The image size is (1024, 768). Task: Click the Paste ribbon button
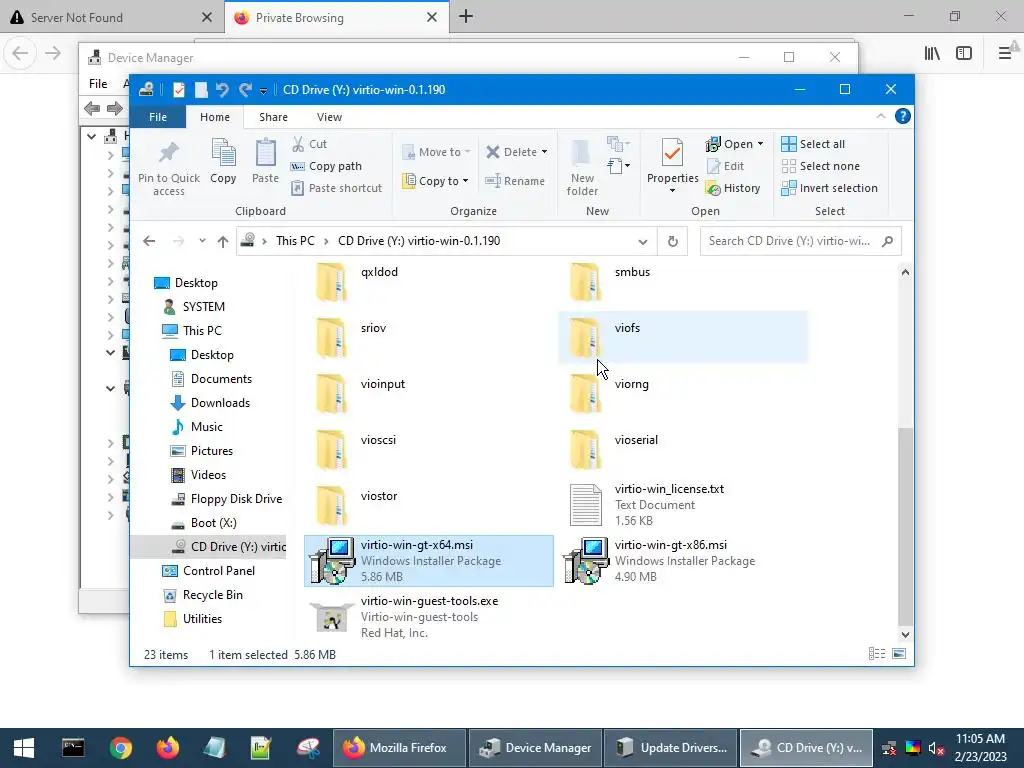(x=265, y=161)
